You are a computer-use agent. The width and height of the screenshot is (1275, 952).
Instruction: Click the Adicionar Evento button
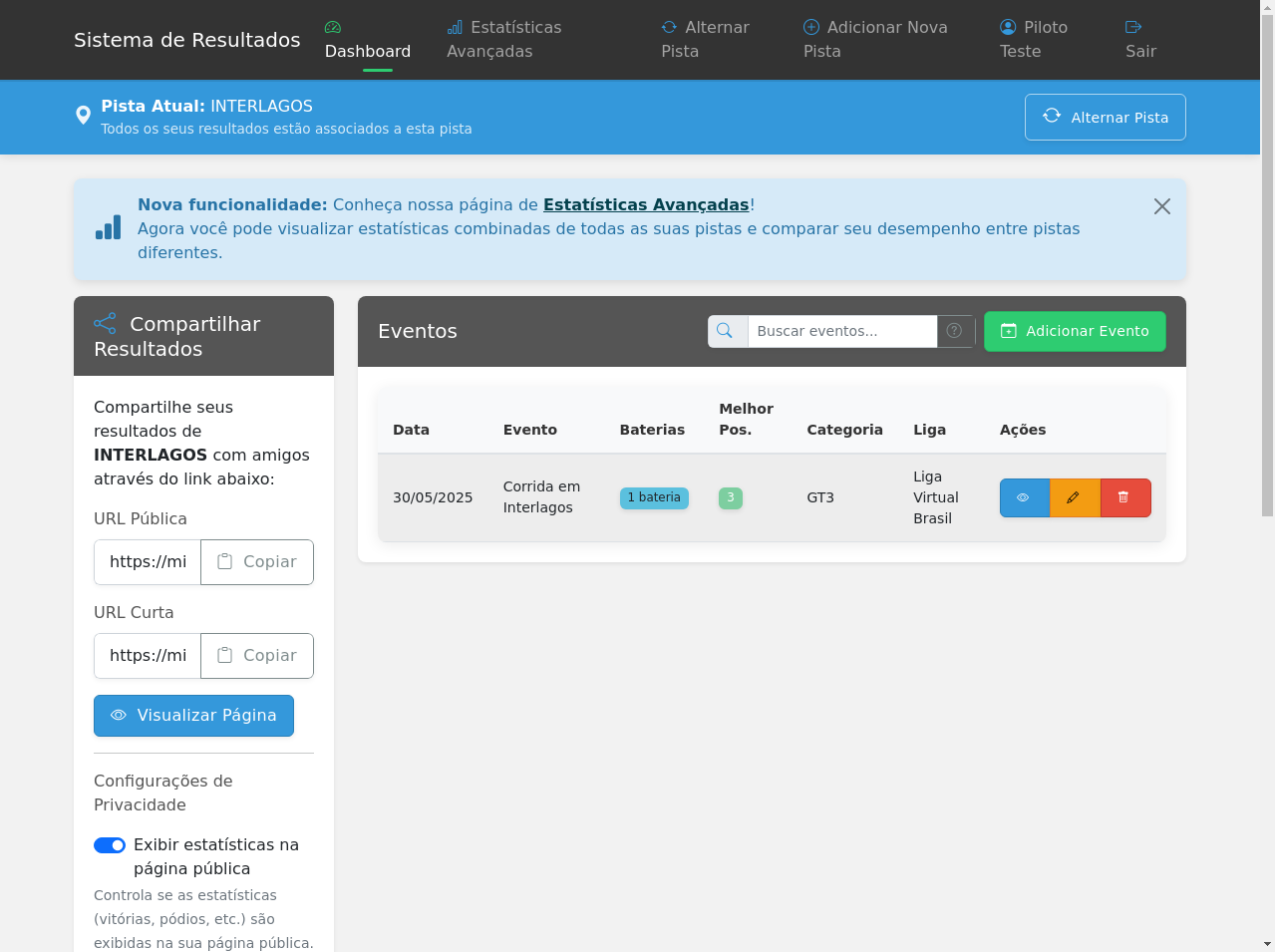coord(1075,331)
